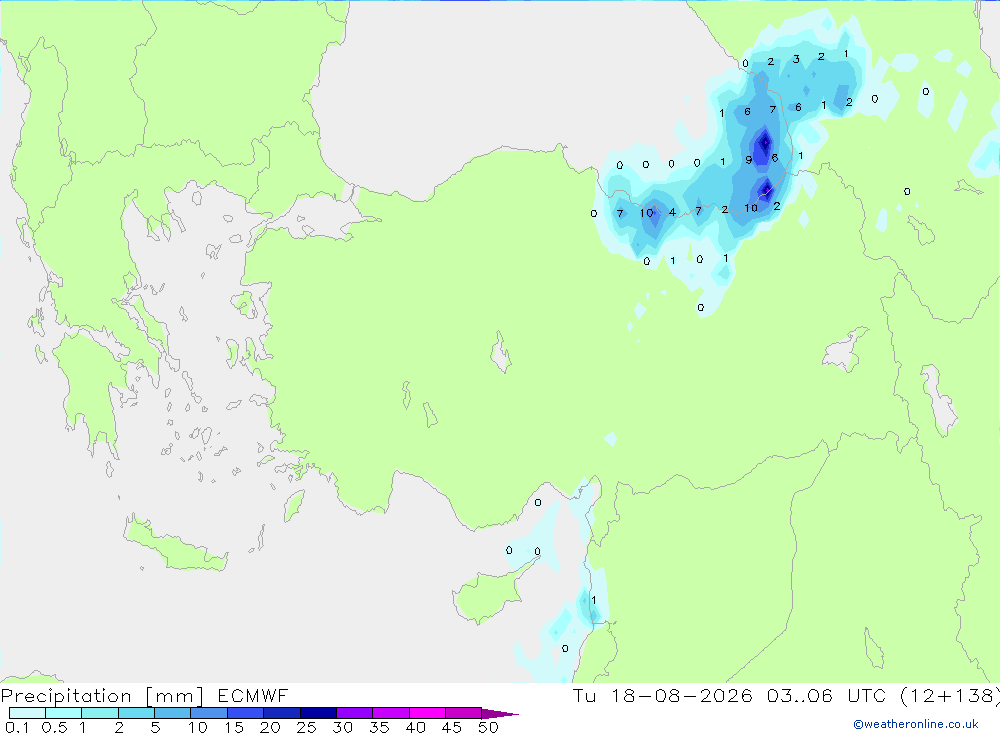The image size is (1000, 733).
Task: Click the "Precipitation" title word
Action: tap(66, 696)
